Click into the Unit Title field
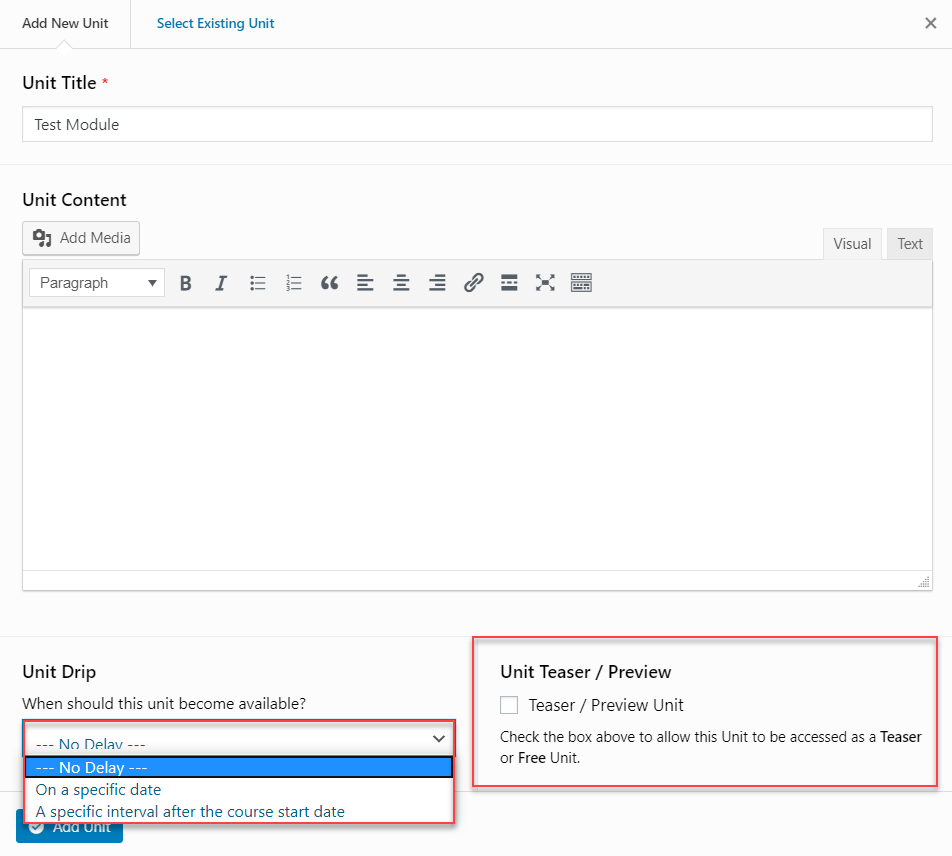952x856 pixels. [476, 125]
